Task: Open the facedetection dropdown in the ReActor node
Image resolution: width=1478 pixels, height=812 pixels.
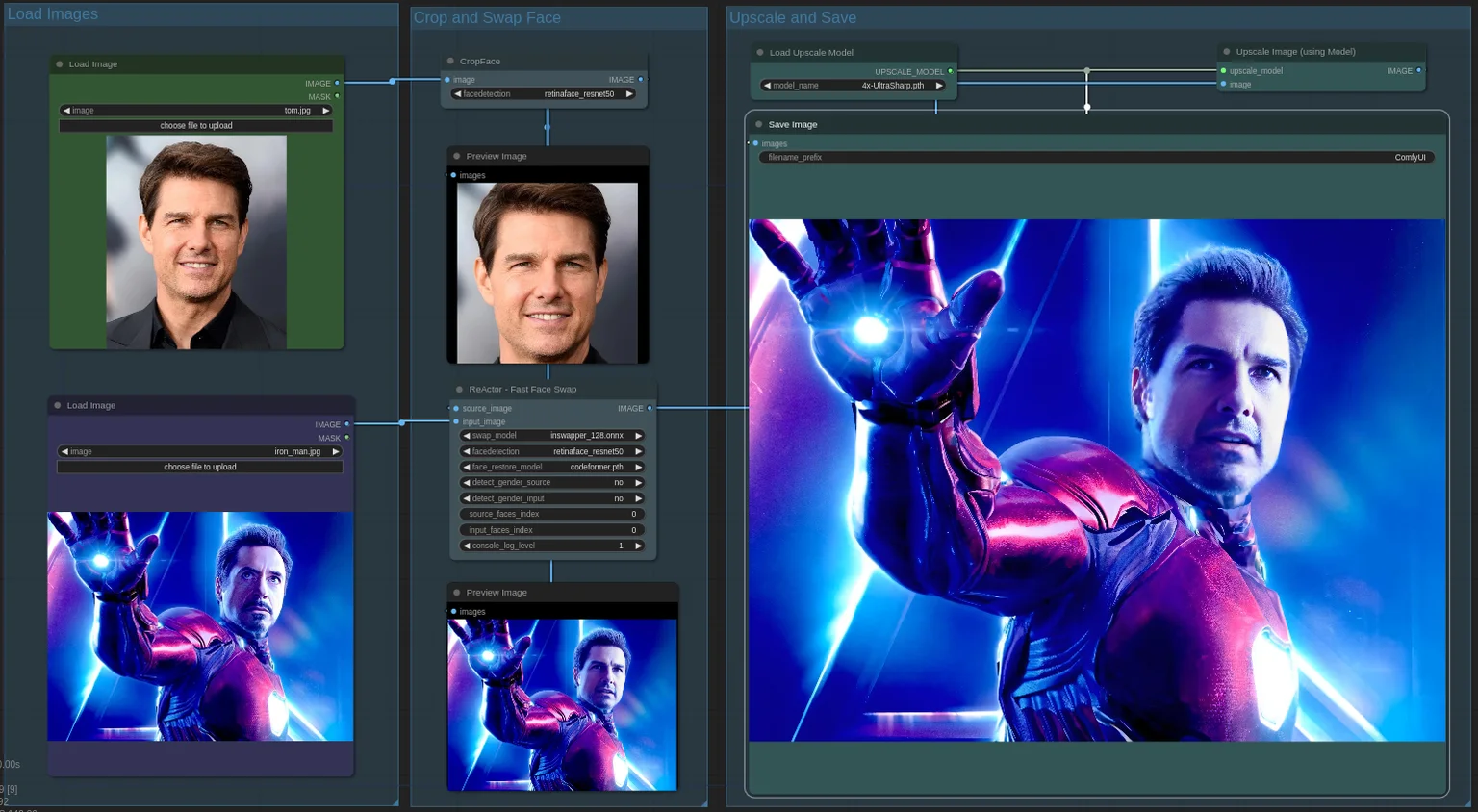Action: pos(552,451)
